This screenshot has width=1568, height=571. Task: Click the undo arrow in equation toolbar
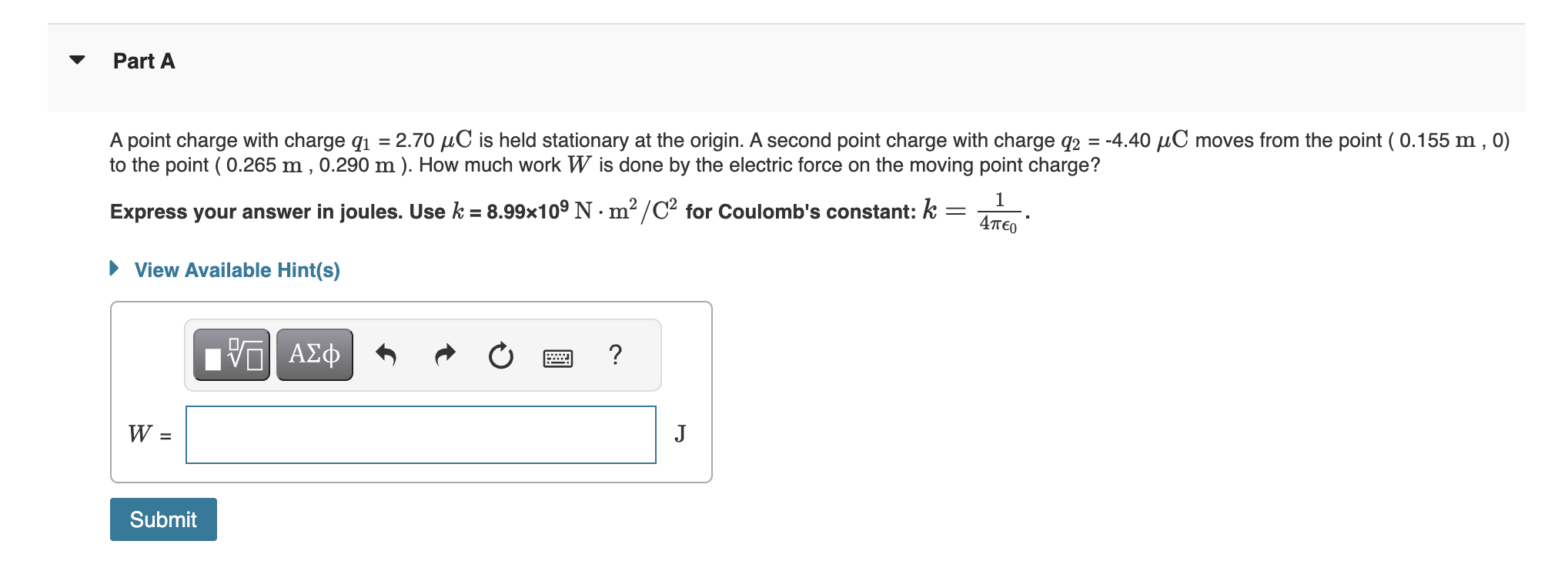pyautogui.click(x=386, y=354)
